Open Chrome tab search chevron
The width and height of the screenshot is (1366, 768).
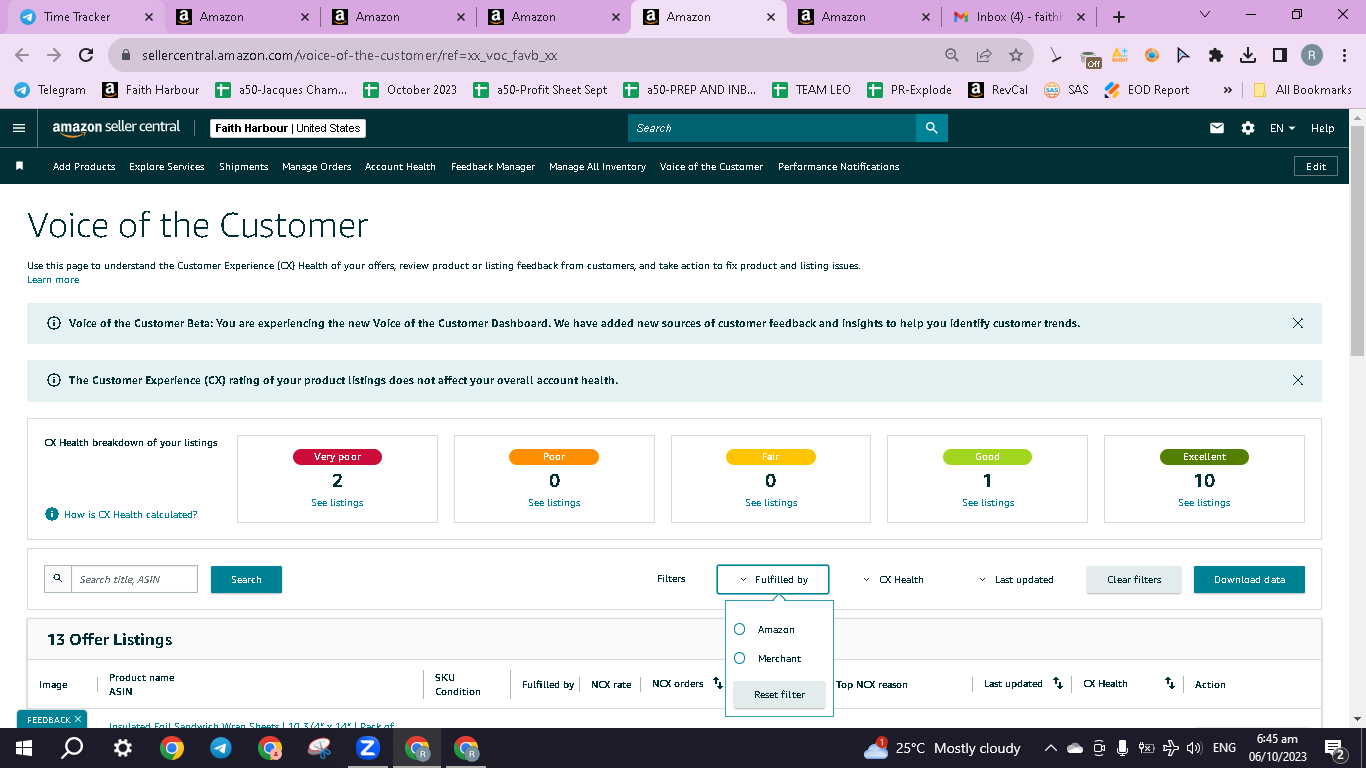click(x=1204, y=15)
